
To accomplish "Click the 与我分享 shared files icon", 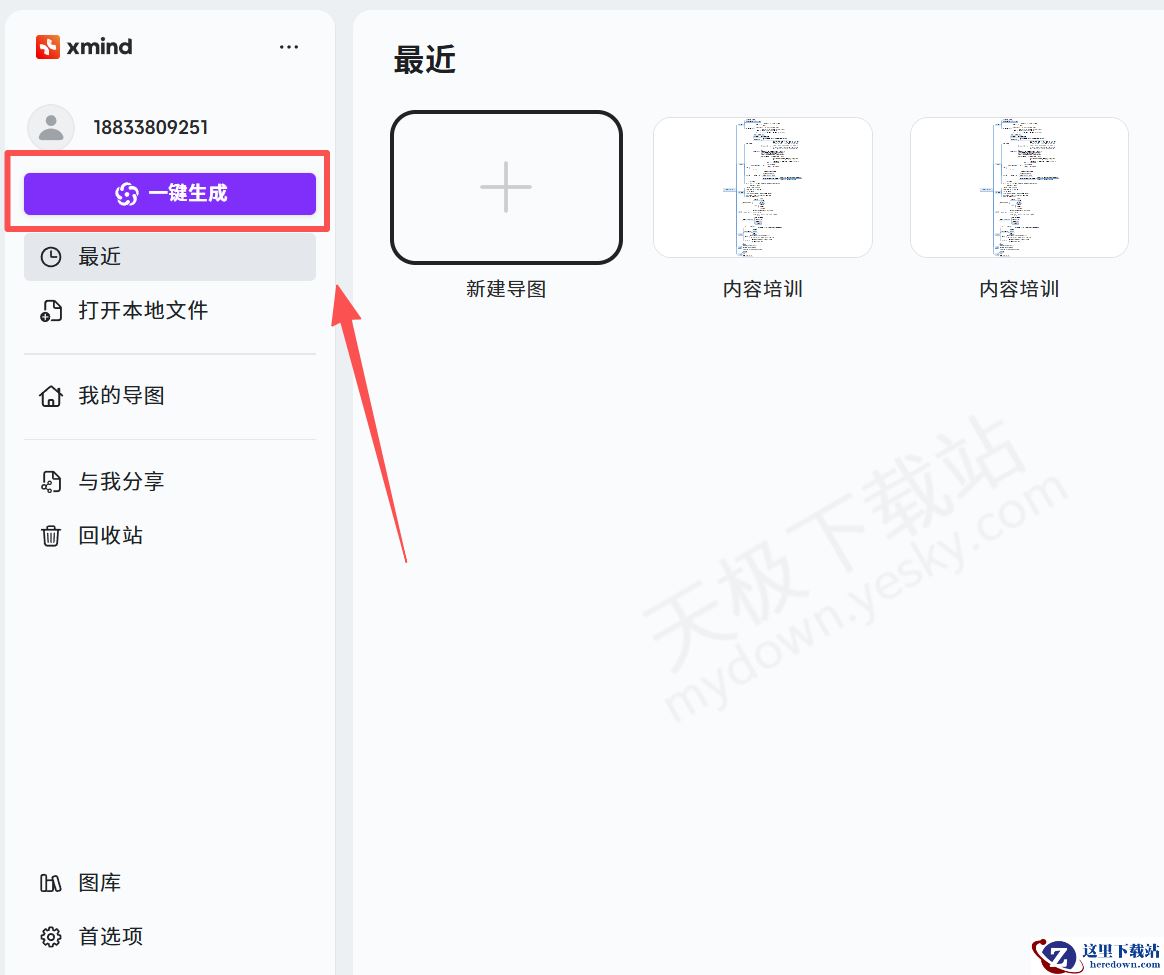I will 50,481.
